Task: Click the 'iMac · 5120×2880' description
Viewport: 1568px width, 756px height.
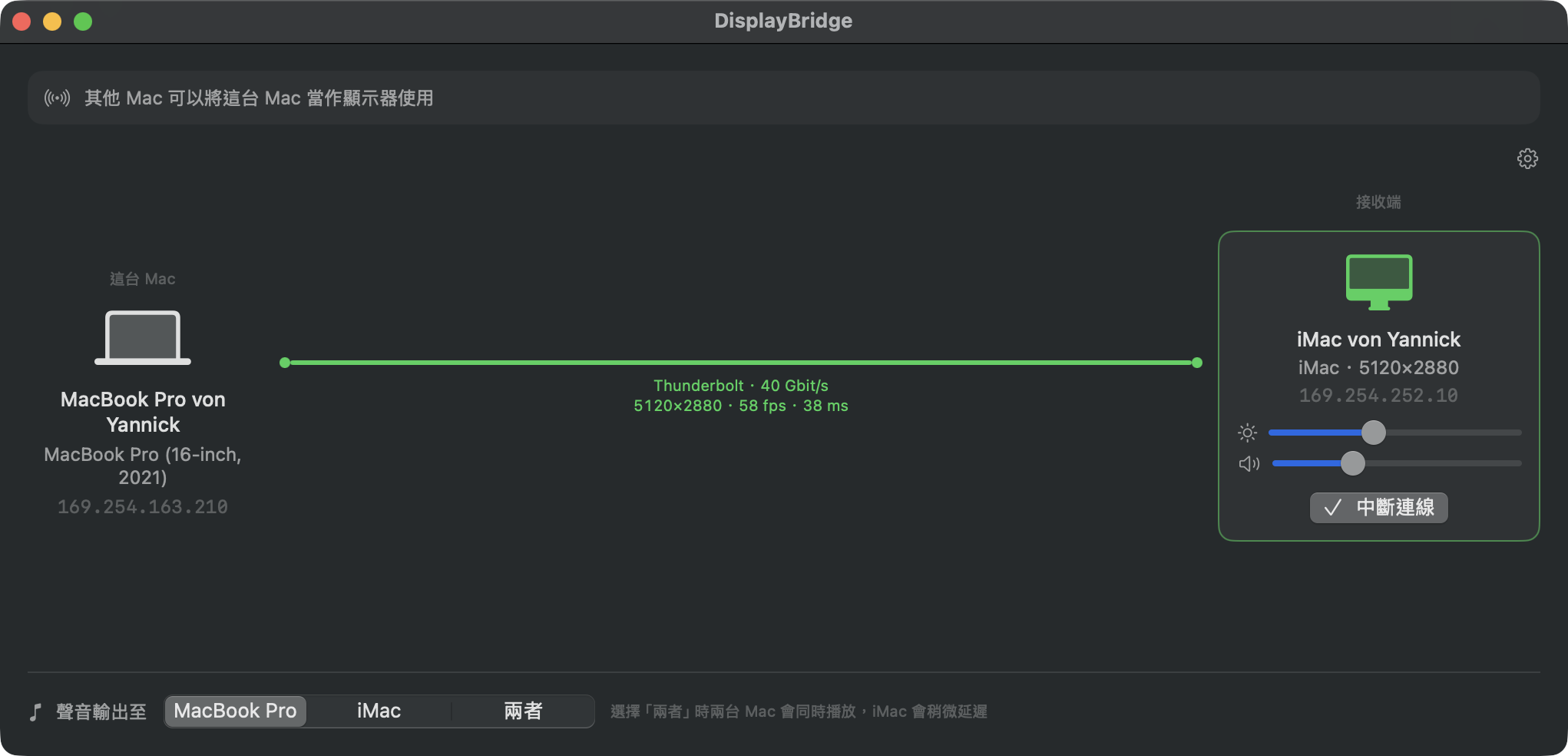Action: point(1378,367)
